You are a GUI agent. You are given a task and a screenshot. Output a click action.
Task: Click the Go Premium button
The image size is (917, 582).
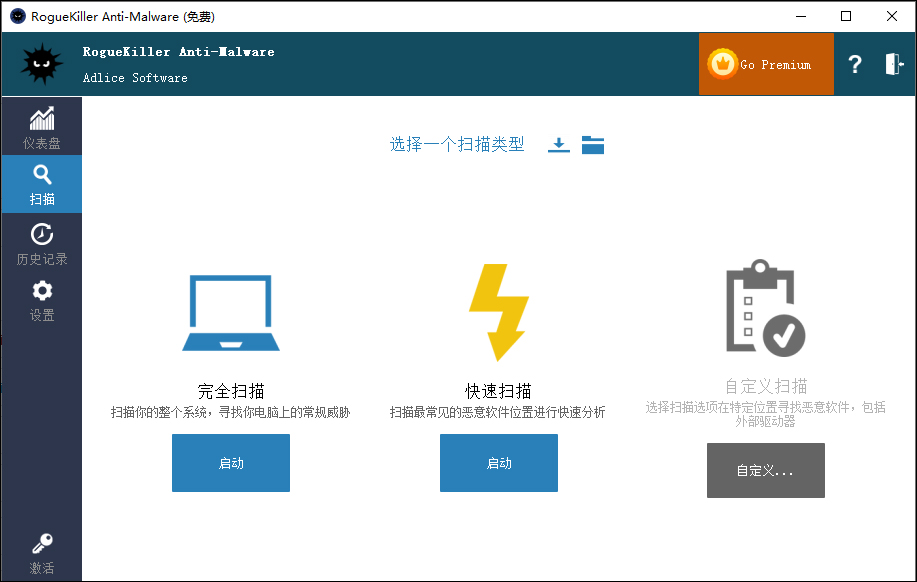click(x=766, y=64)
